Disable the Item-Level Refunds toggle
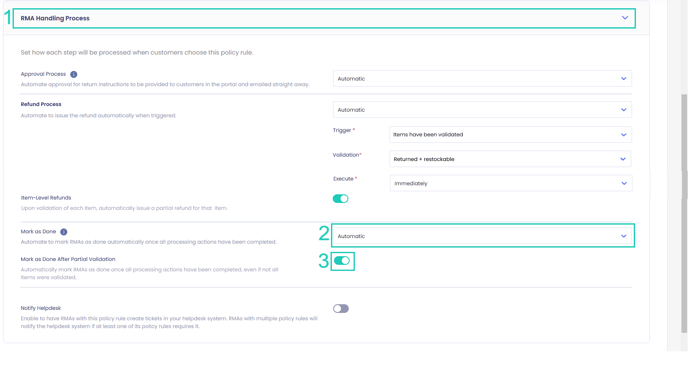This screenshot has width=688, height=383. 340,199
